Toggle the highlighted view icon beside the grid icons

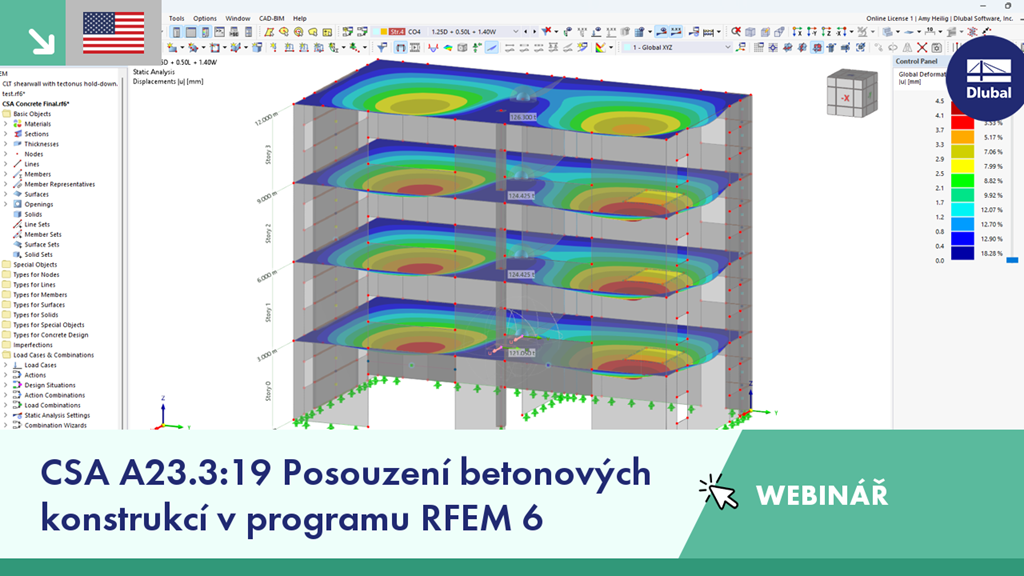(816, 47)
